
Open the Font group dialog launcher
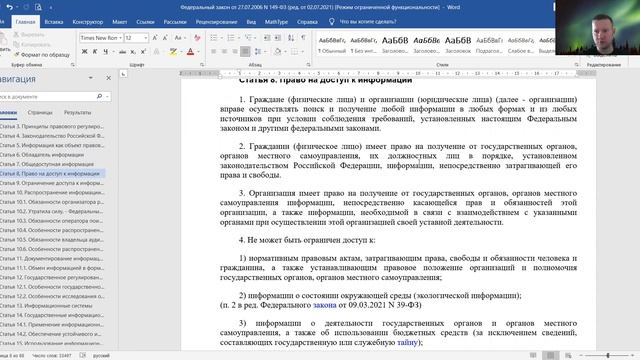pyautogui.click(x=202, y=65)
